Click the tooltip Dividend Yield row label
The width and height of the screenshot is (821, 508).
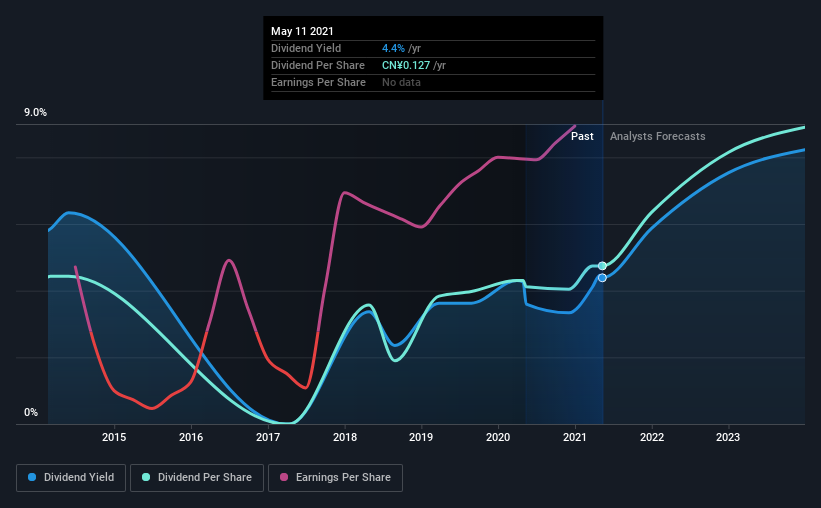pos(306,48)
